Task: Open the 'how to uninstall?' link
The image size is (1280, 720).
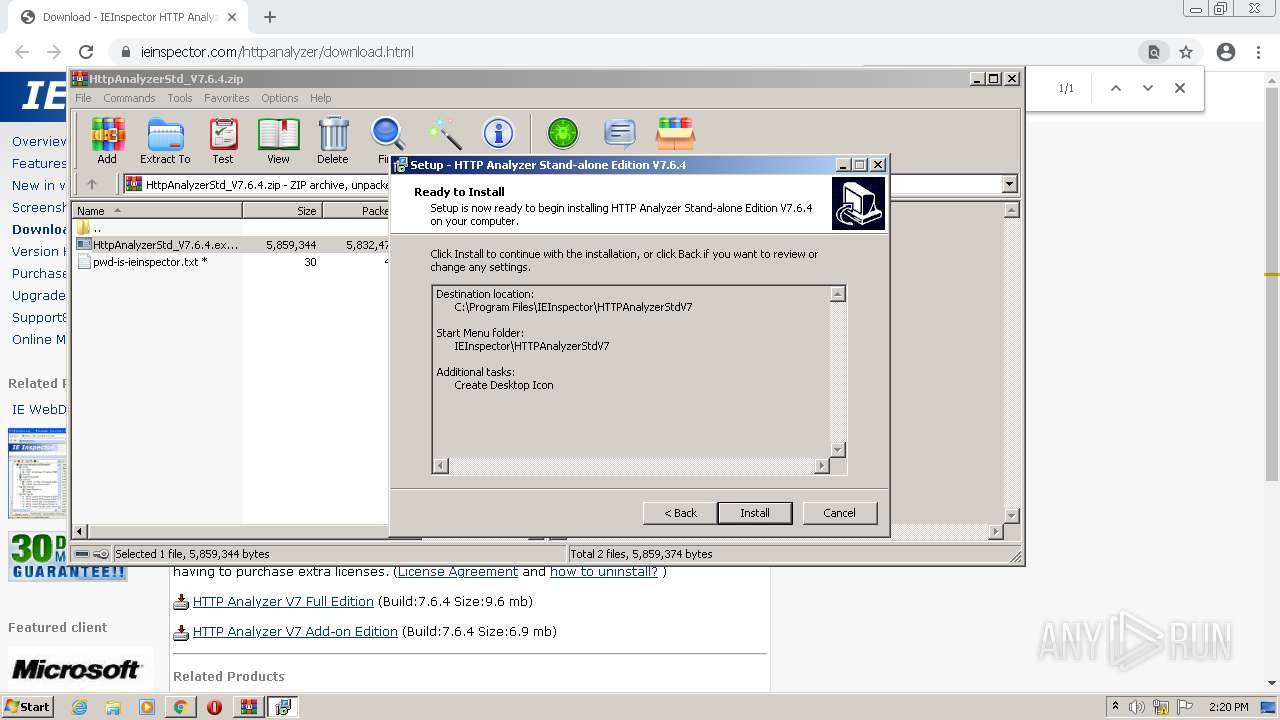Action: pos(604,572)
